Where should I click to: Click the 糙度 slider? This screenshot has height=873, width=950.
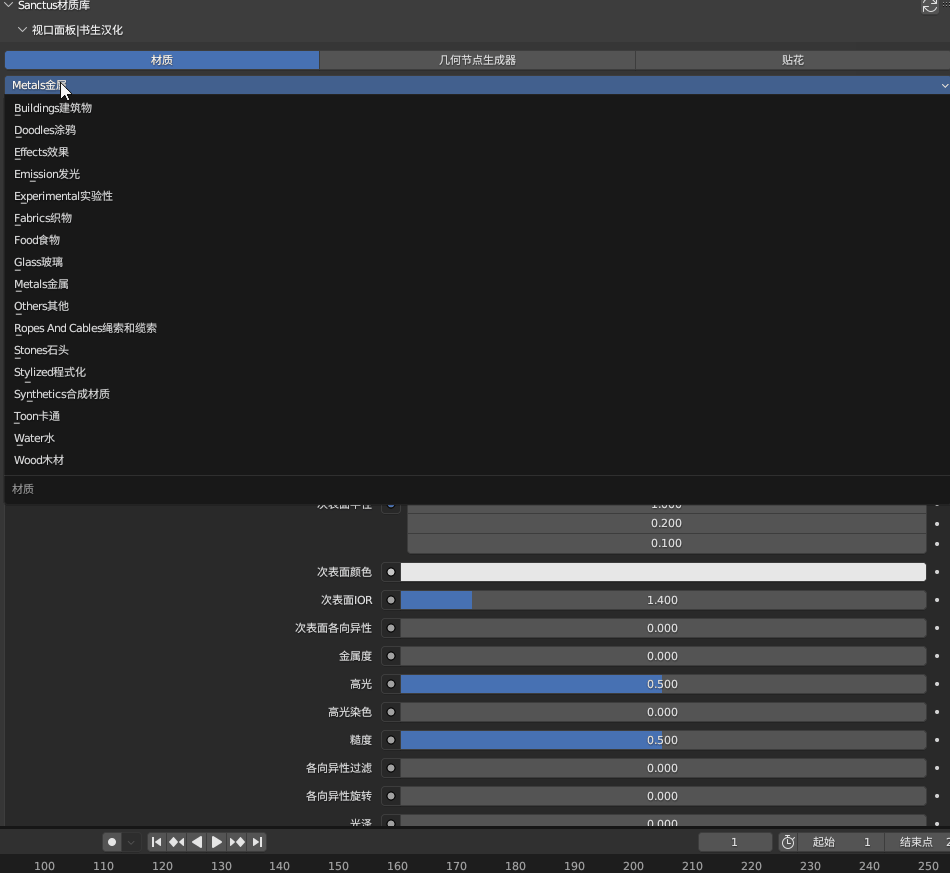pyautogui.click(x=663, y=740)
